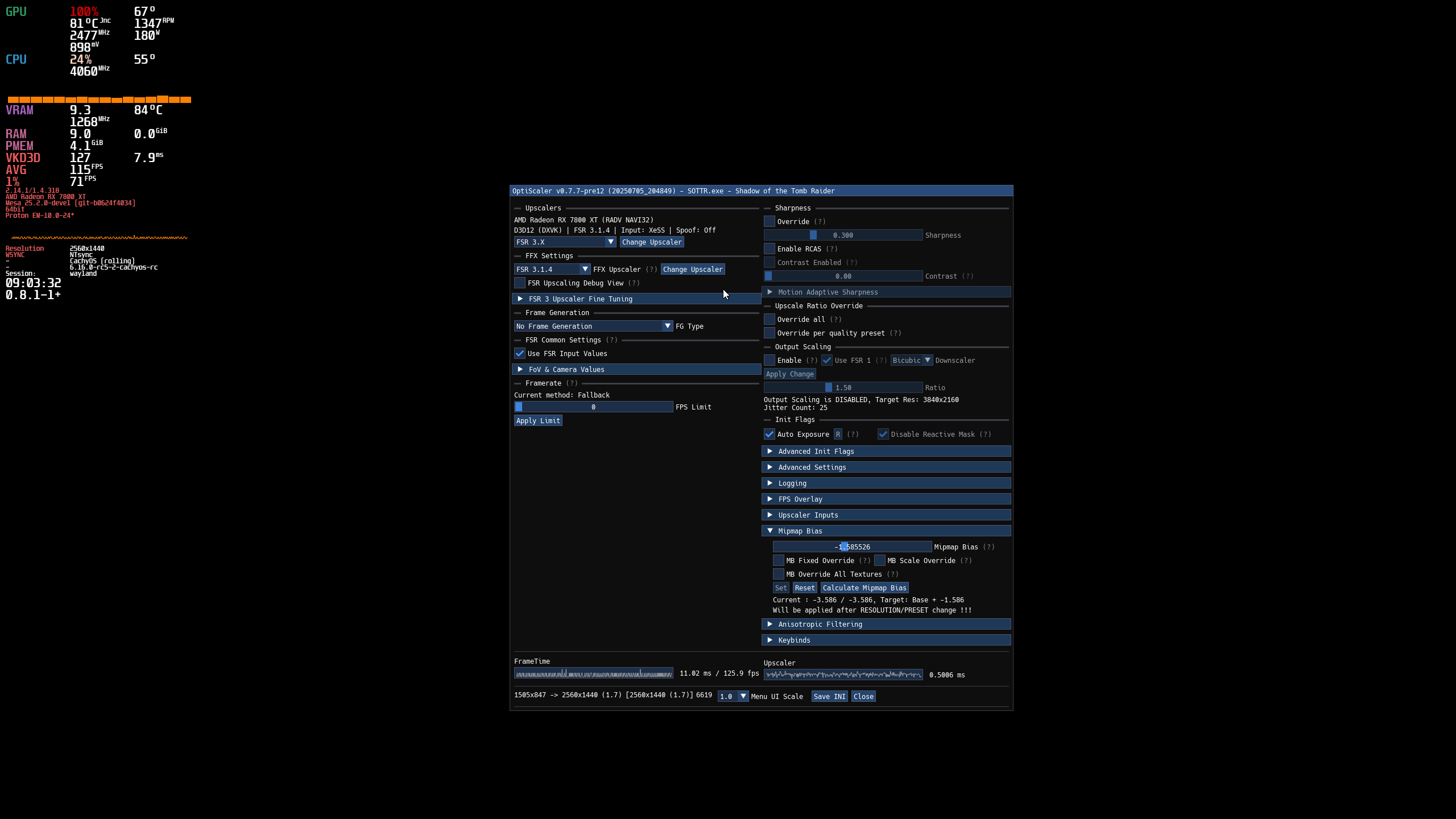Enable the Sharpness Override checkbox
Image resolution: width=1456 pixels, height=819 pixels.
770,221
